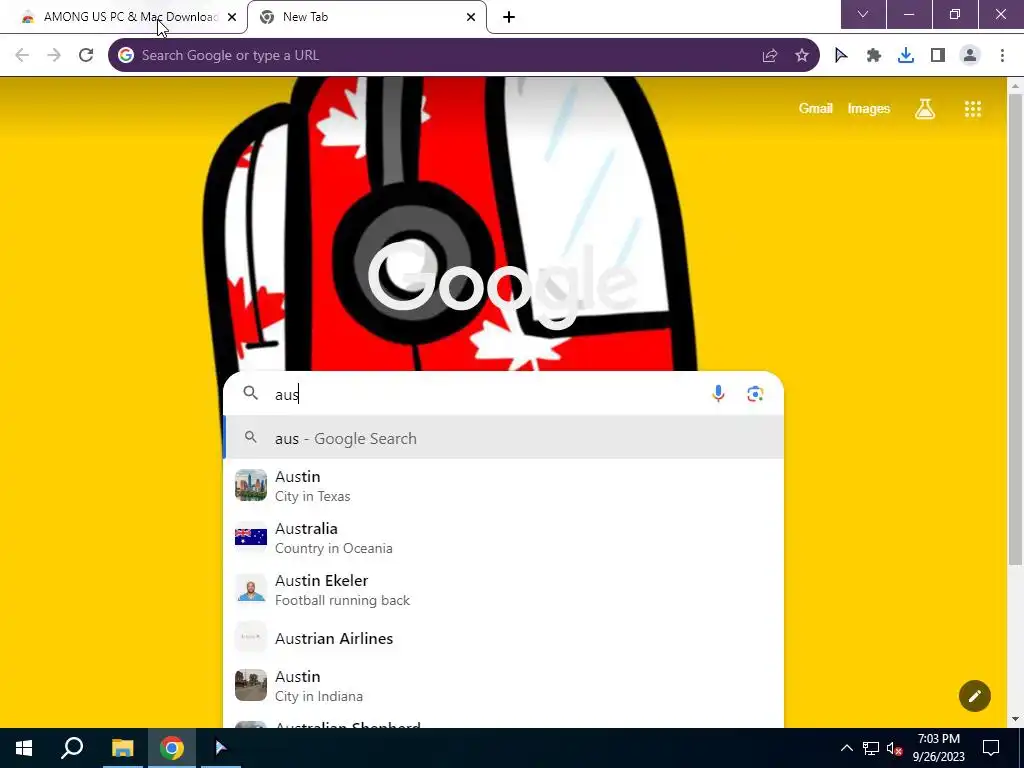This screenshot has width=1024, height=768.
Task: Open the profile avatar menu
Action: coord(970,56)
